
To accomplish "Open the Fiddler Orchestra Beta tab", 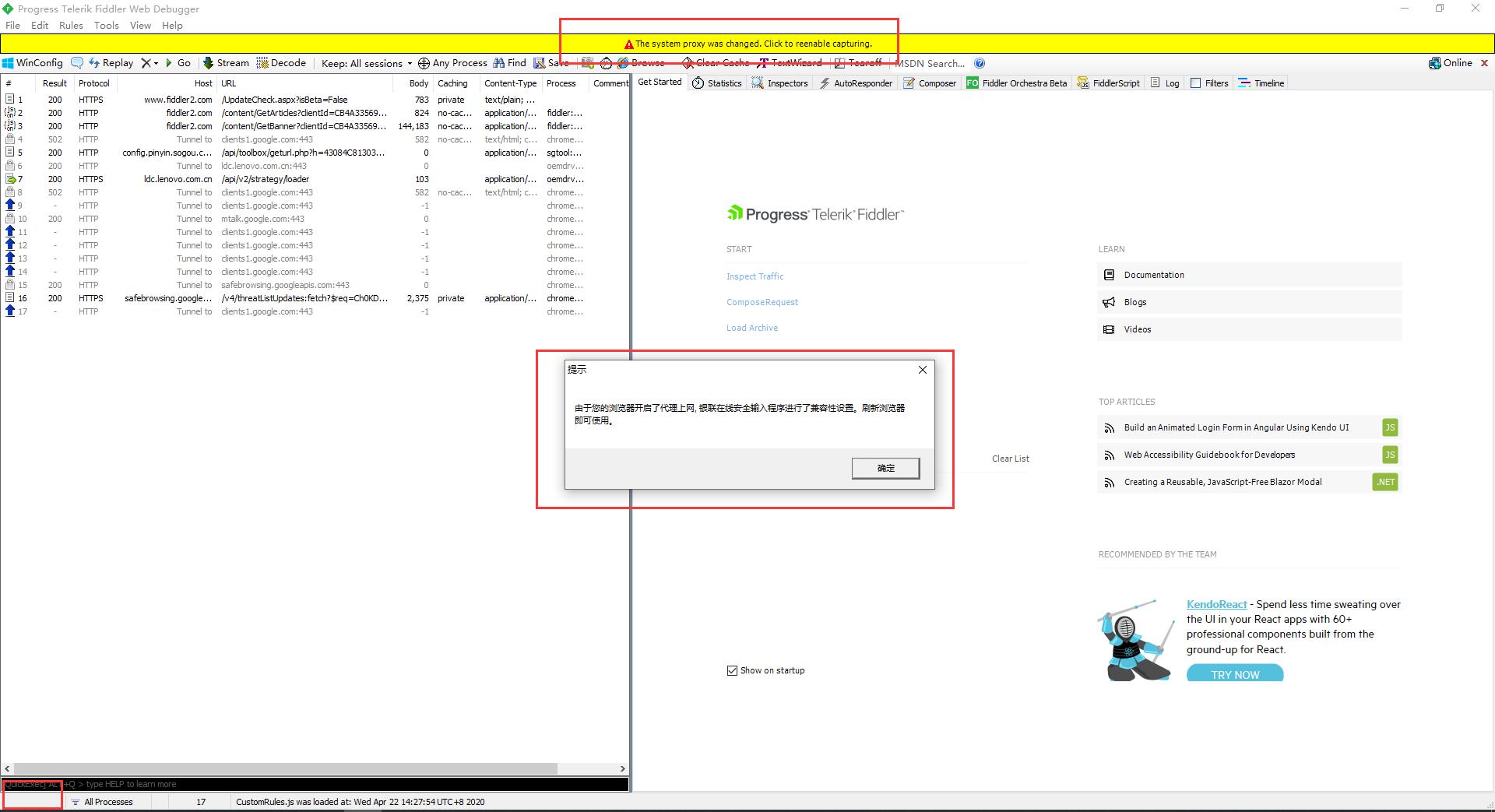I will point(1017,83).
